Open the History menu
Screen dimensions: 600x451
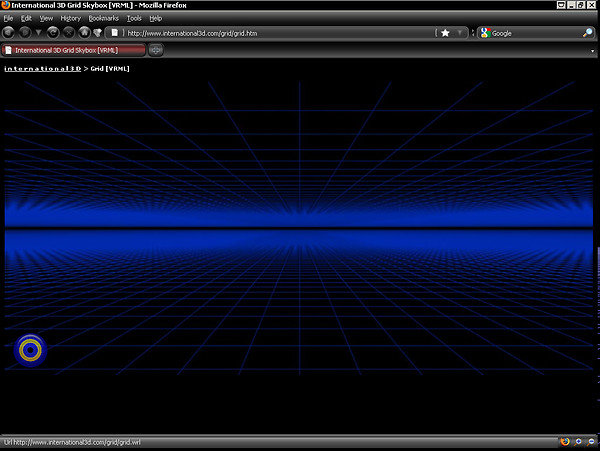point(70,18)
